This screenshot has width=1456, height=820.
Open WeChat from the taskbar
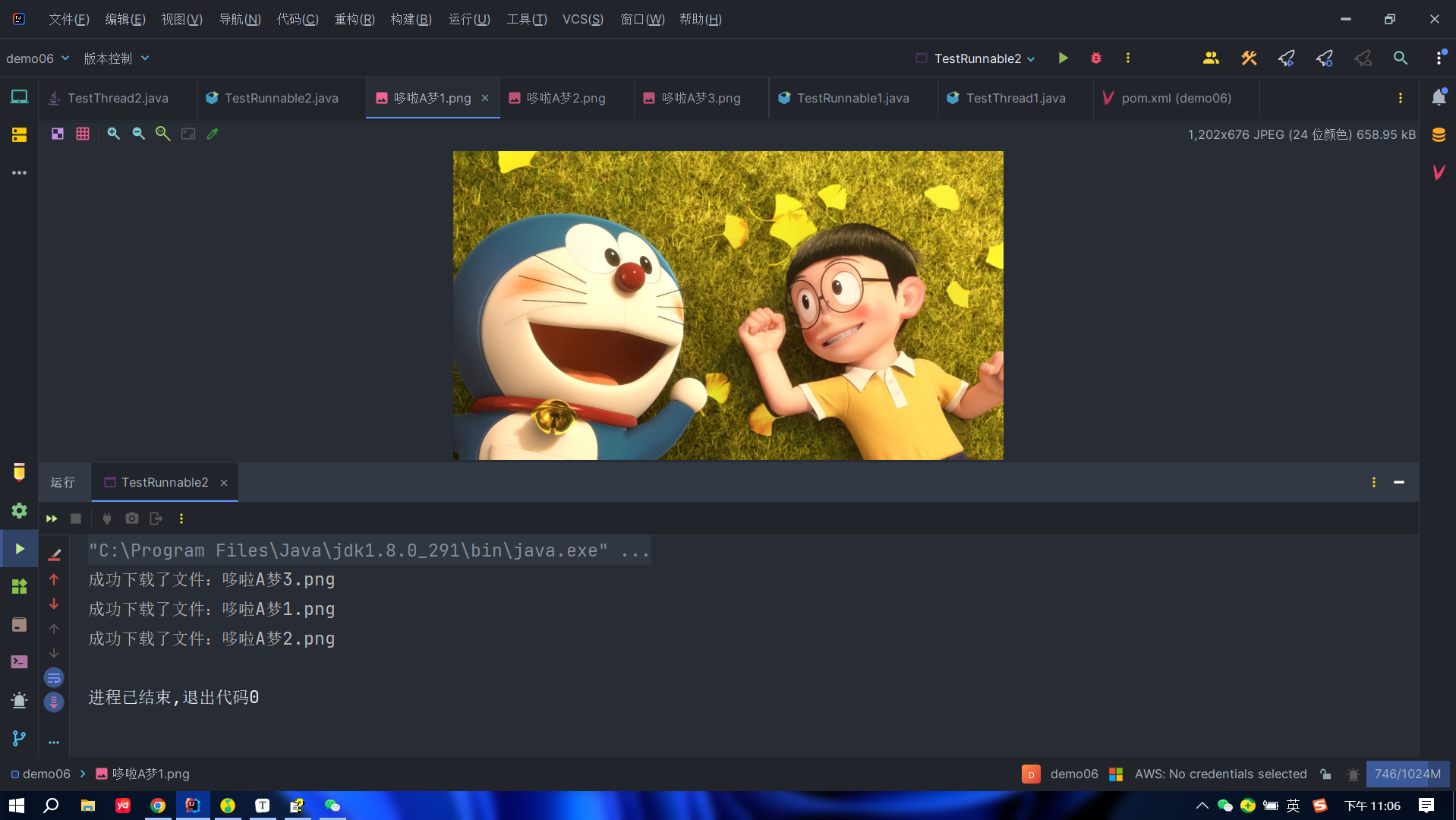[332, 806]
